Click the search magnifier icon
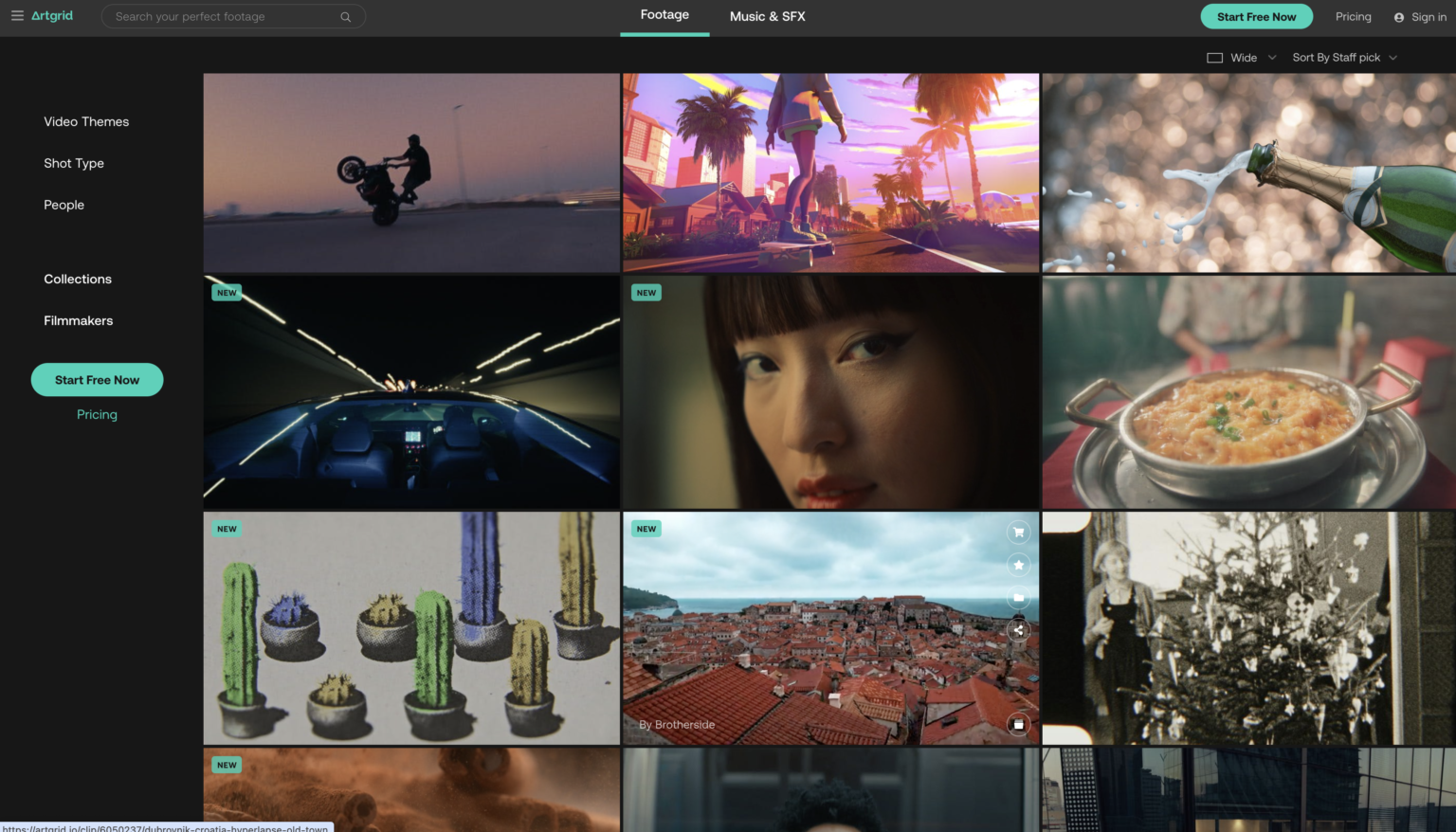 [x=345, y=16]
